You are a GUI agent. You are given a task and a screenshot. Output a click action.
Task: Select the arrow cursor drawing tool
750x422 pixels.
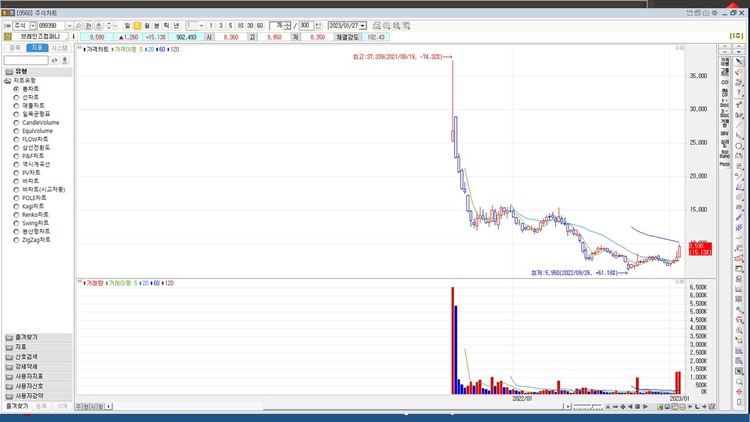739,61
